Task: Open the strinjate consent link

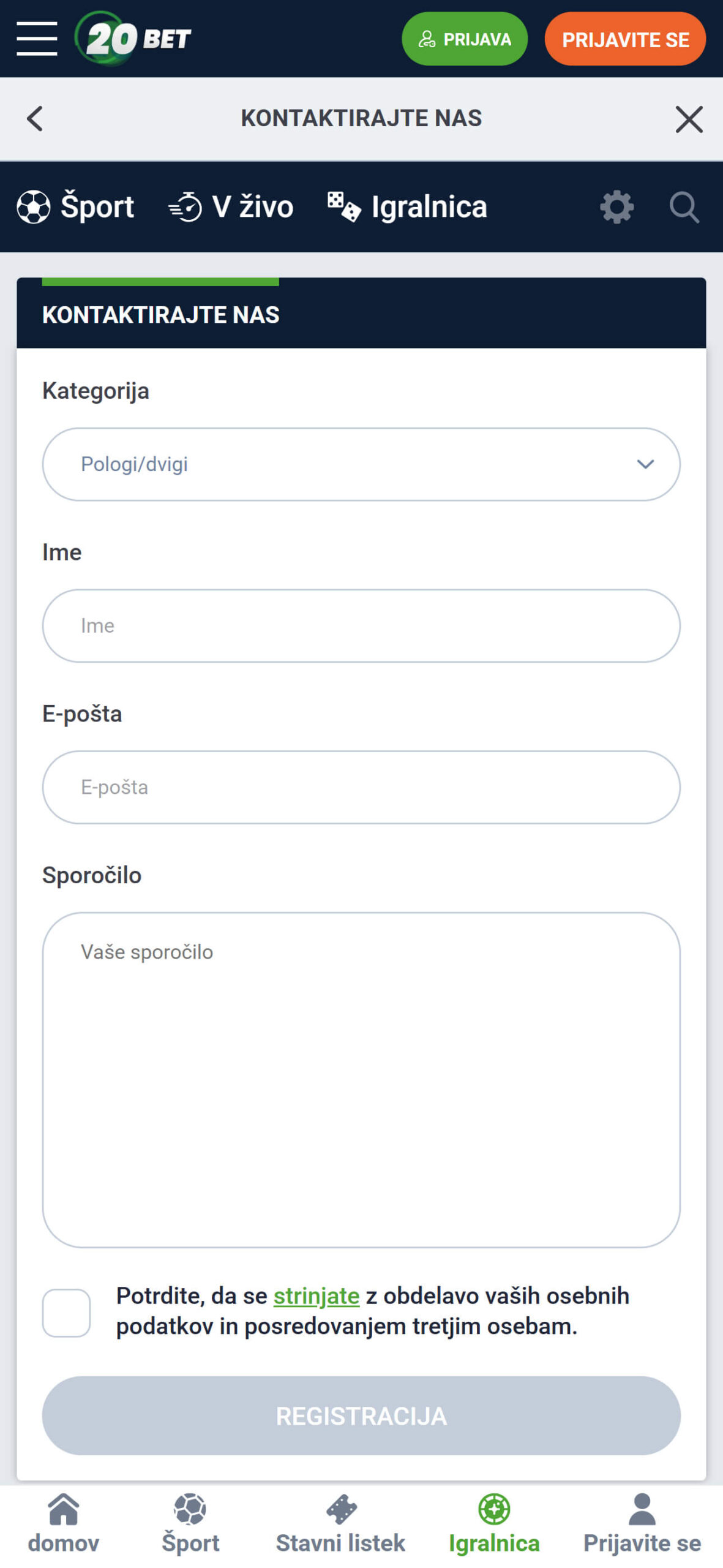Action: pos(317,1296)
